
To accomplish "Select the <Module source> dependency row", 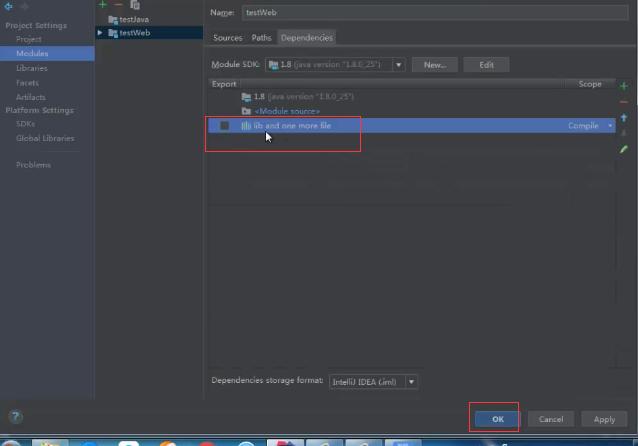I will pos(412,111).
